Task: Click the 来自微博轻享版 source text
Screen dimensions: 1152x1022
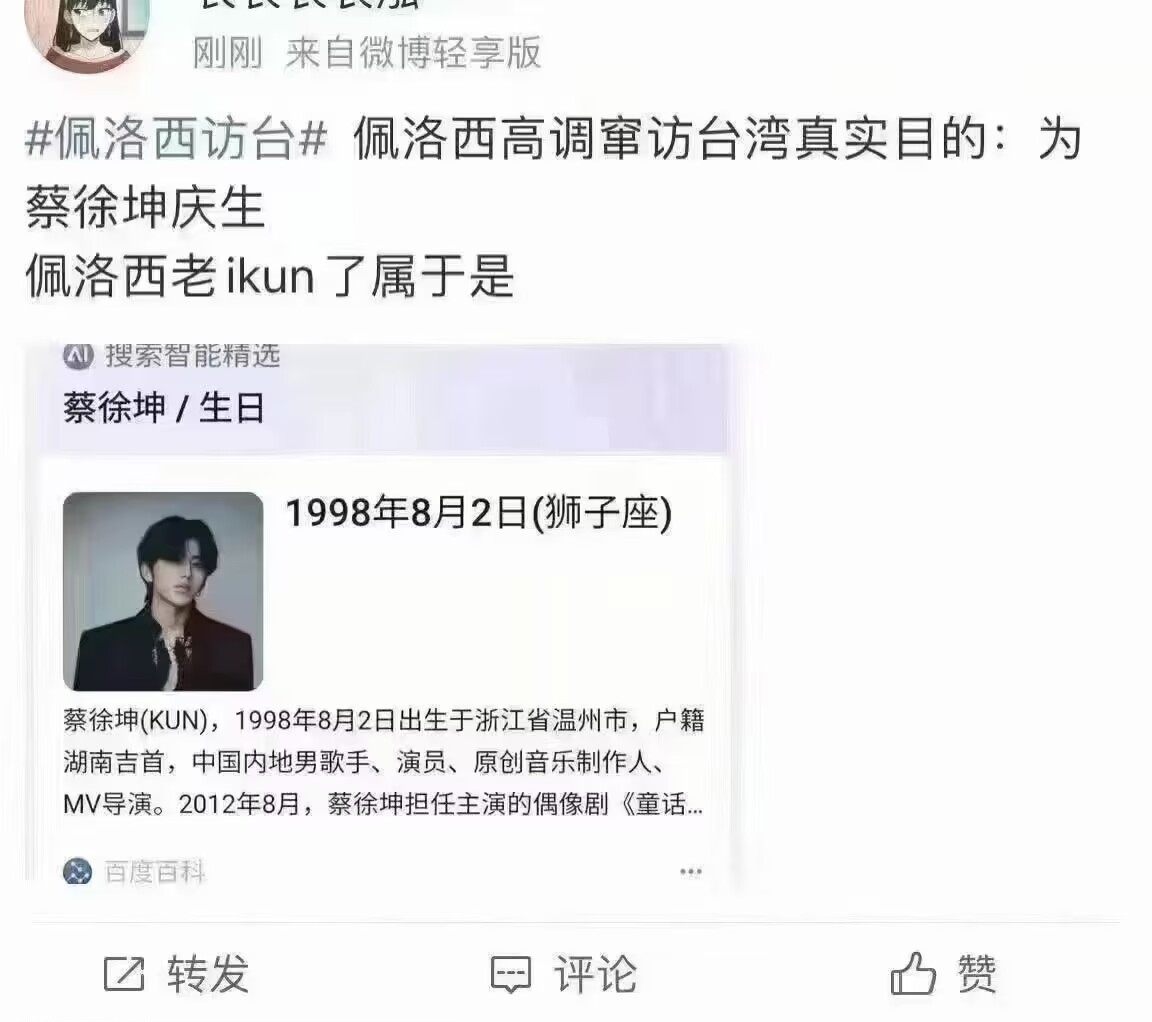Action: (x=413, y=53)
